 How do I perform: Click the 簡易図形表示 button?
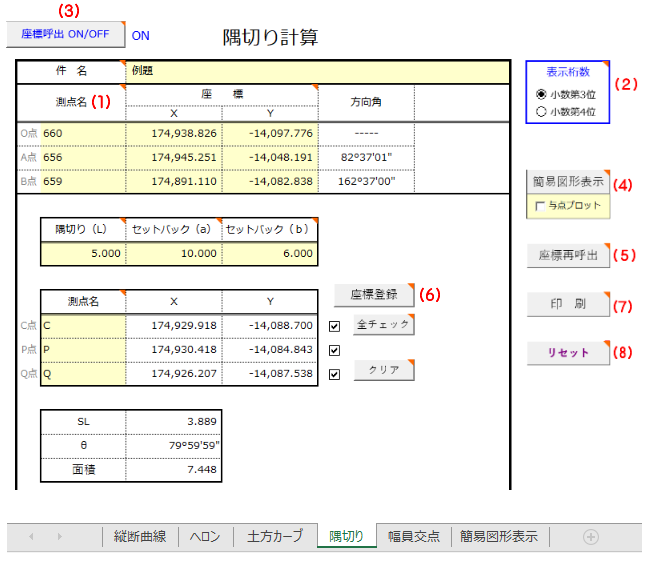tap(568, 182)
